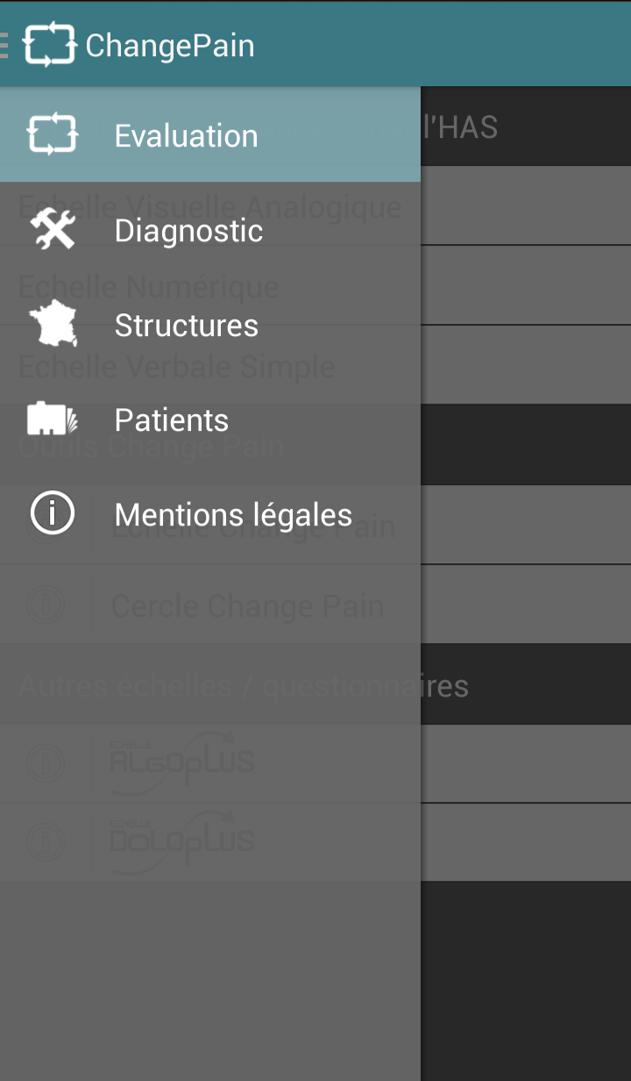
Task: Open the Structures menu item
Action: pyautogui.click(x=186, y=326)
